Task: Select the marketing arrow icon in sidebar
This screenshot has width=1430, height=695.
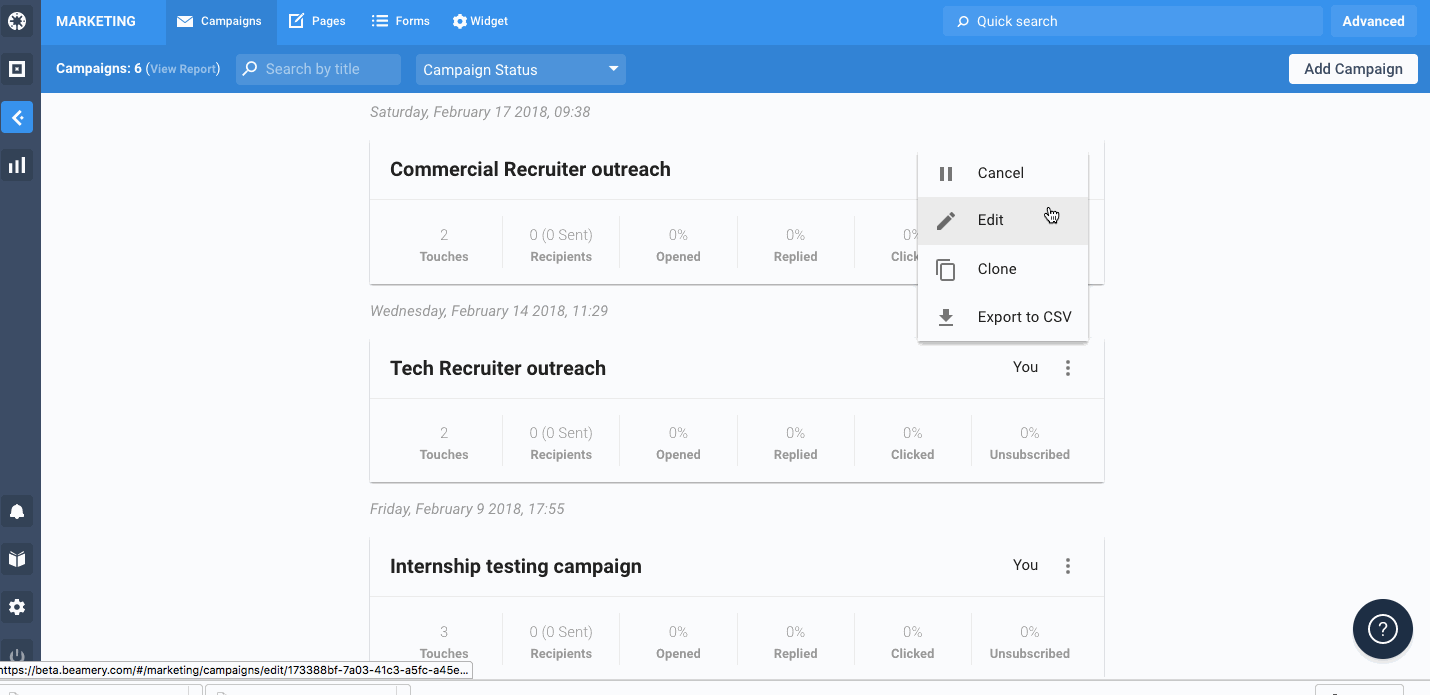Action: [17, 117]
